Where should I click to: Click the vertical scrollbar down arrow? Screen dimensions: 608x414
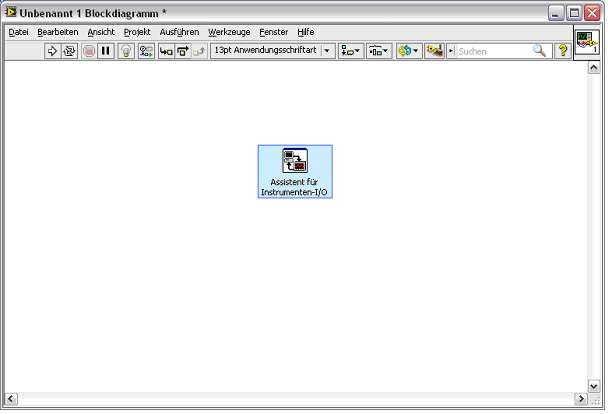[594, 386]
